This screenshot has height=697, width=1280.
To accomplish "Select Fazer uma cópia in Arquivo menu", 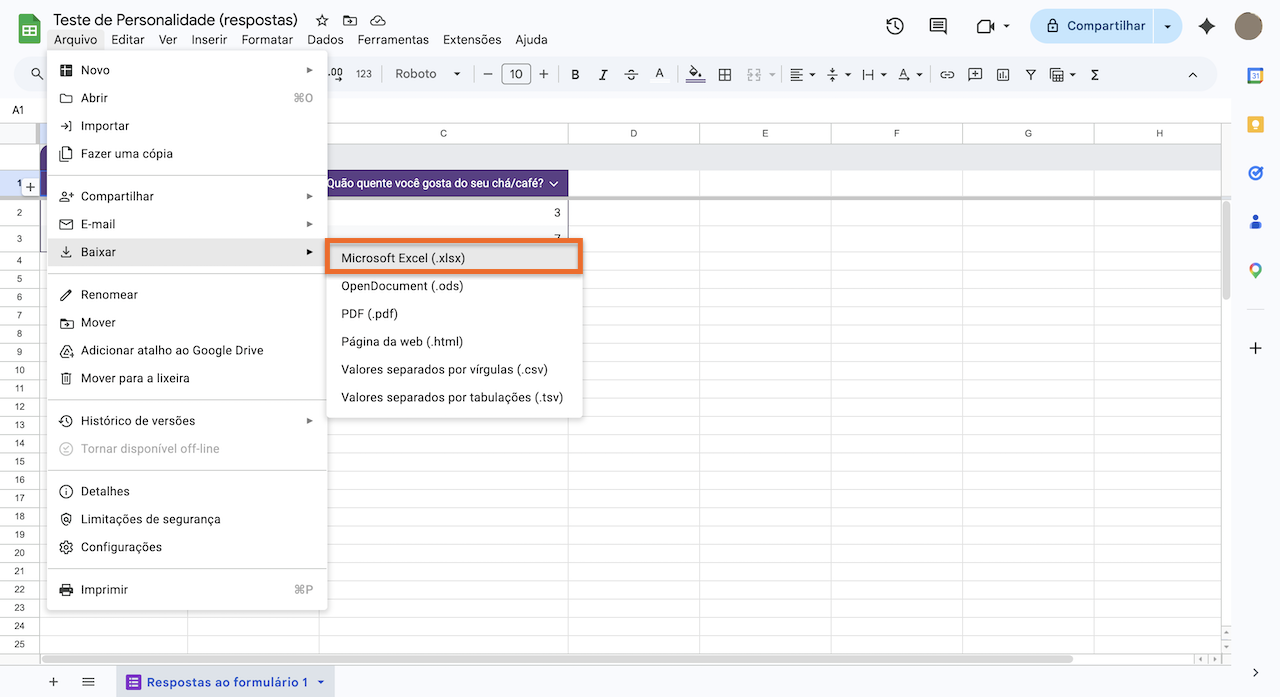I will [187, 154].
